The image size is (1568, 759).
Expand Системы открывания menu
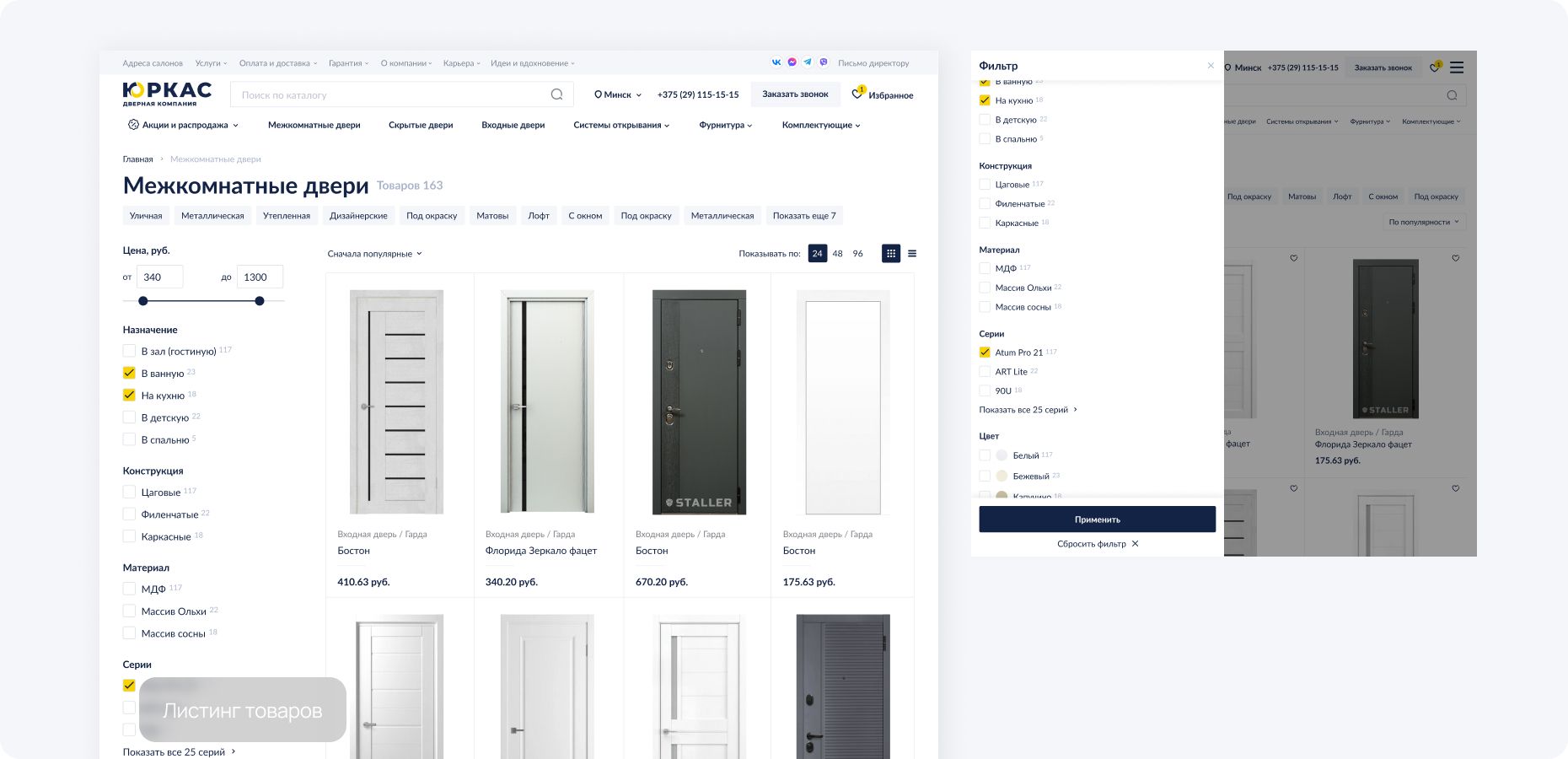coord(621,125)
